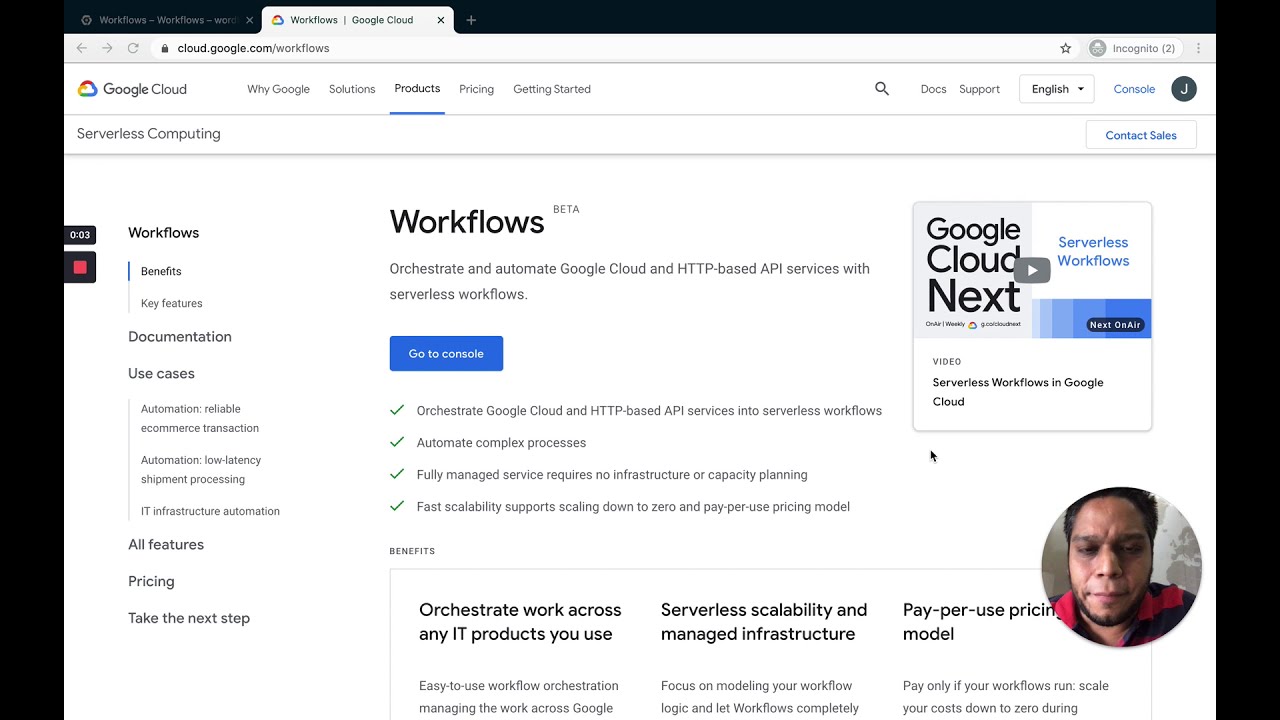Bookmark this page with the star icon
The image size is (1280, 720).
point(1066,48)
